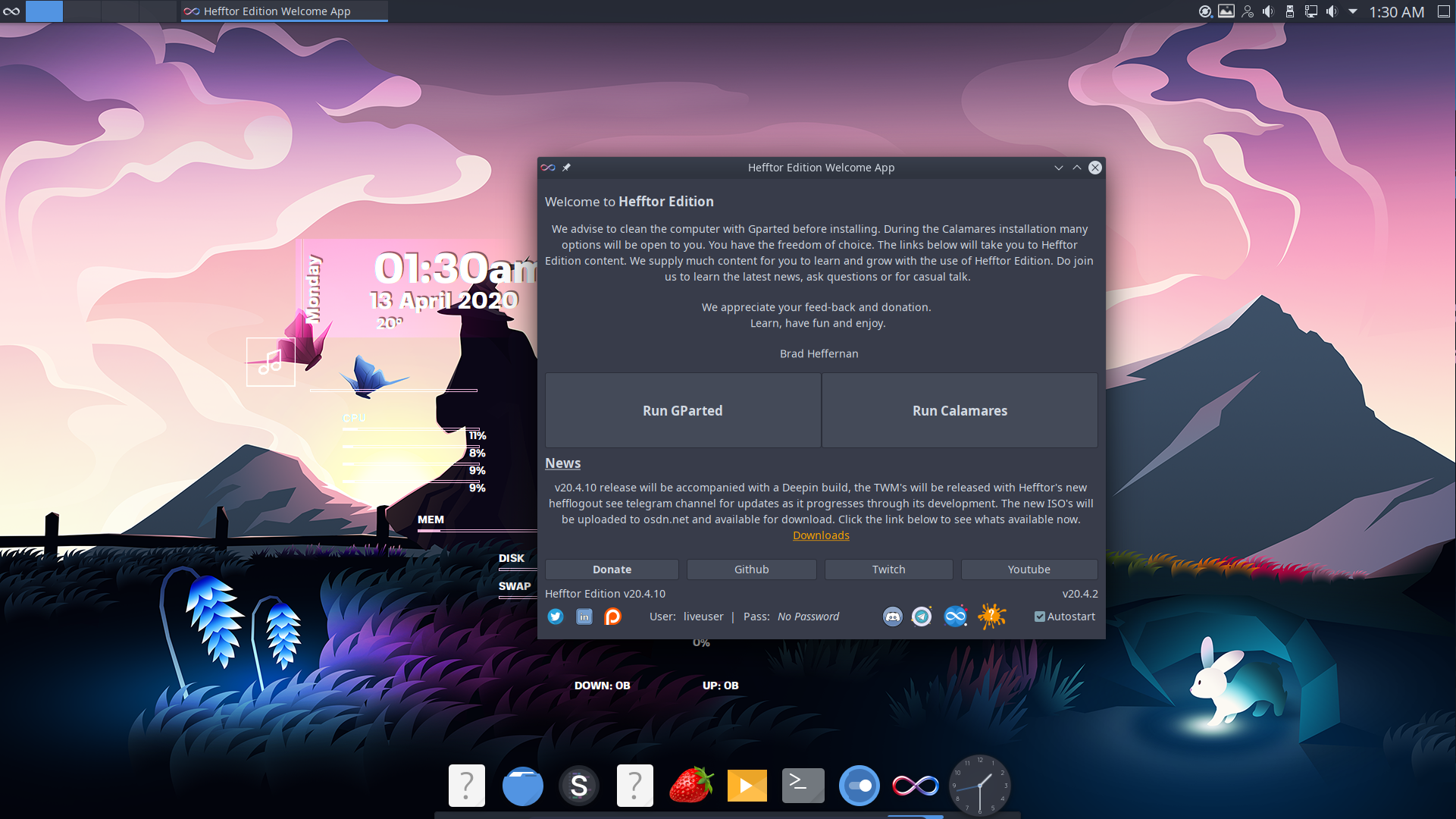
Task: Launch the Strawberry music player in the dock
Action: 691,785
